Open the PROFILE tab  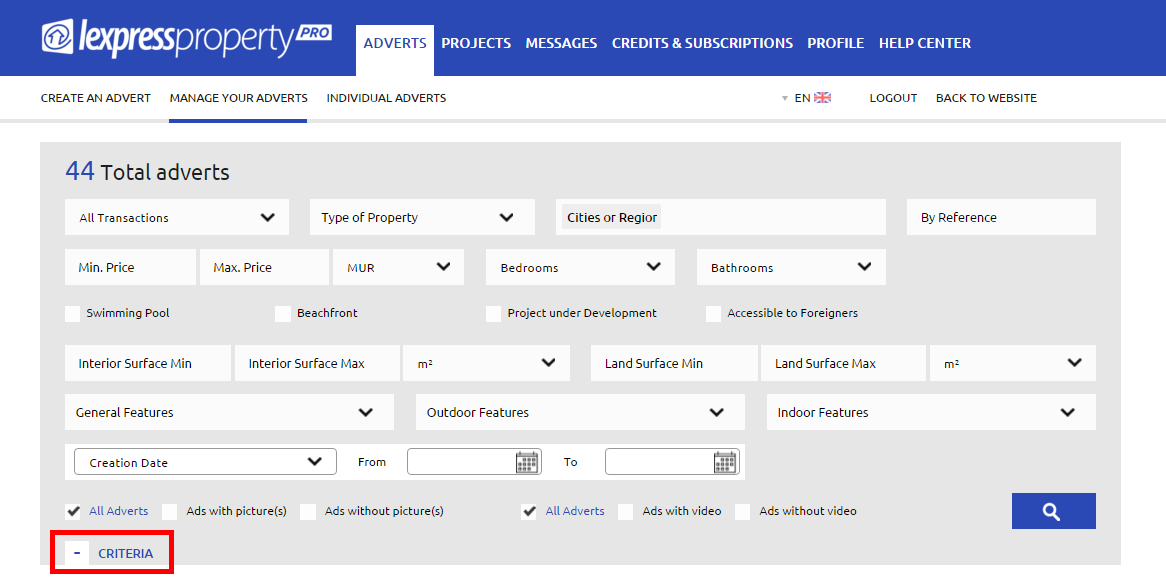(x=836, y=43)
